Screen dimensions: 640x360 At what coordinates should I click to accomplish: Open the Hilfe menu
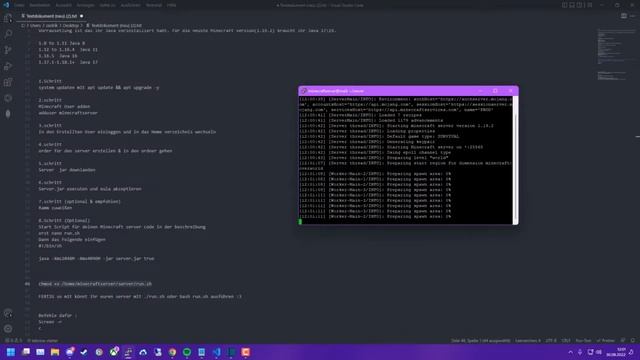click(x=171, y=5)
